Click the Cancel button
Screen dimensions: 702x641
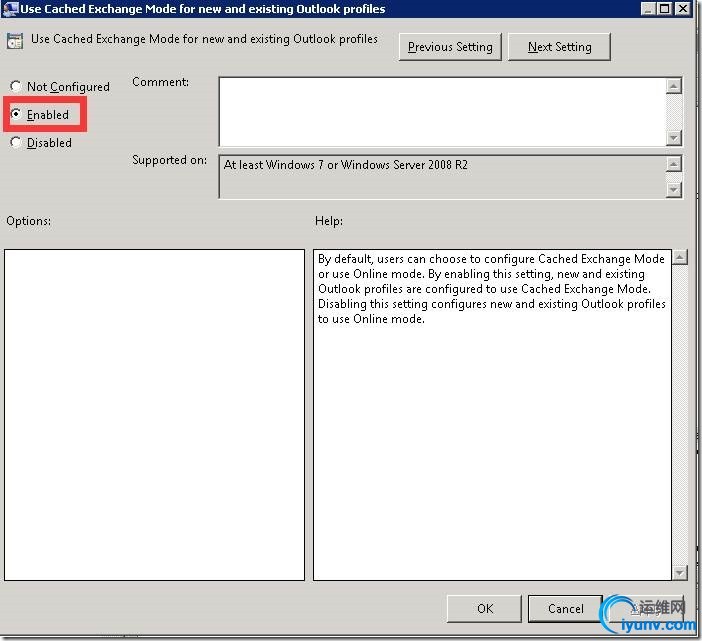point(565,608)
